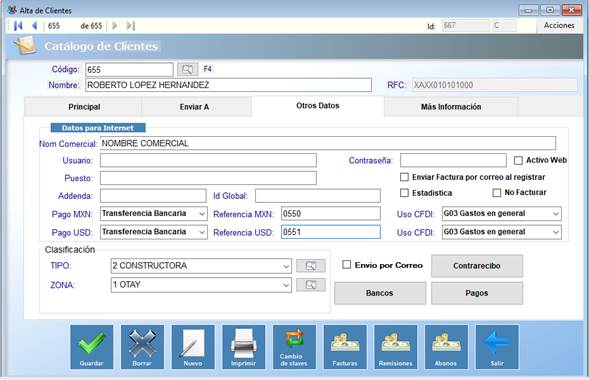Open client search next to Código

[x=187, y=69]
